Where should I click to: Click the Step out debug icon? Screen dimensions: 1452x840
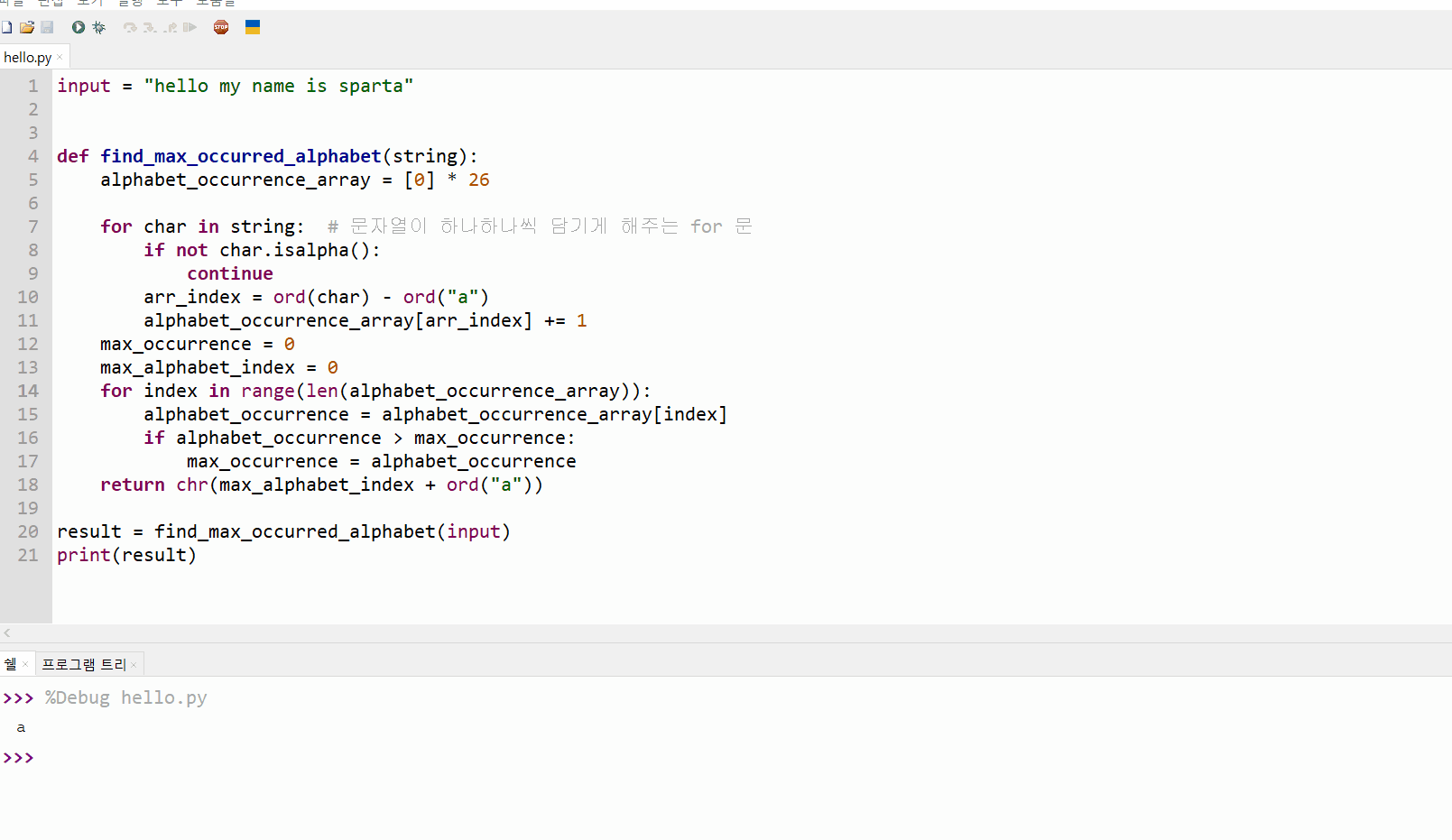(170, 27)
